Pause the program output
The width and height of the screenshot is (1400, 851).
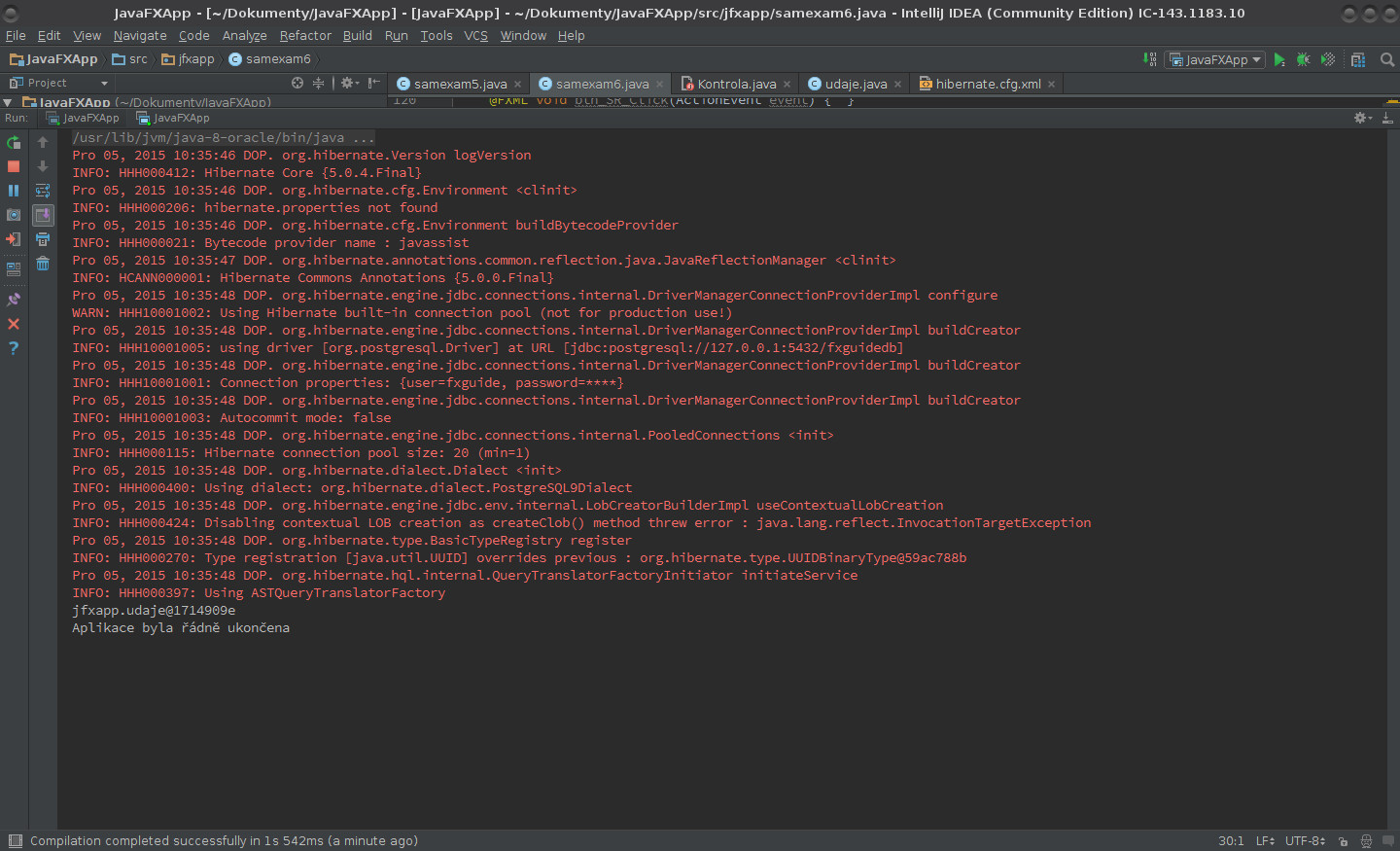click(x=14, y=191)
